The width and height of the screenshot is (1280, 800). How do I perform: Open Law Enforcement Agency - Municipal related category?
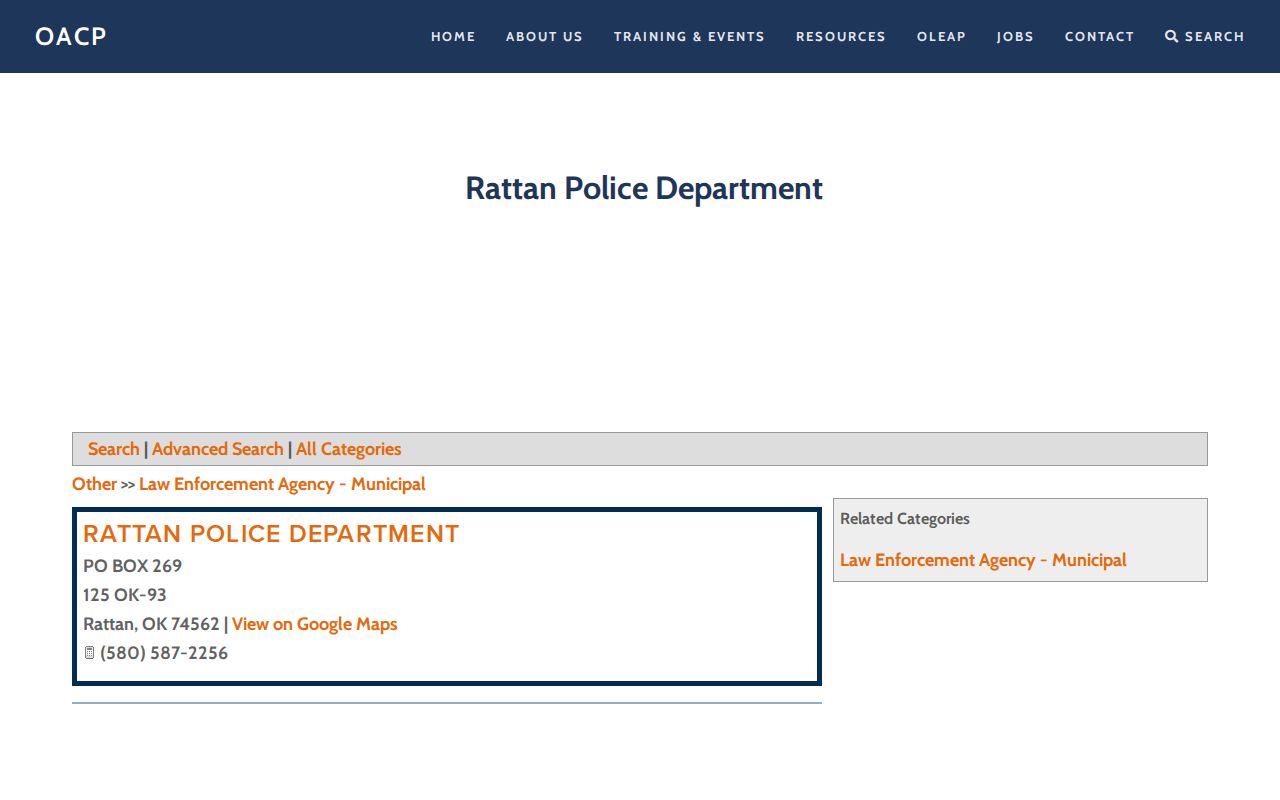pos(983,560)
